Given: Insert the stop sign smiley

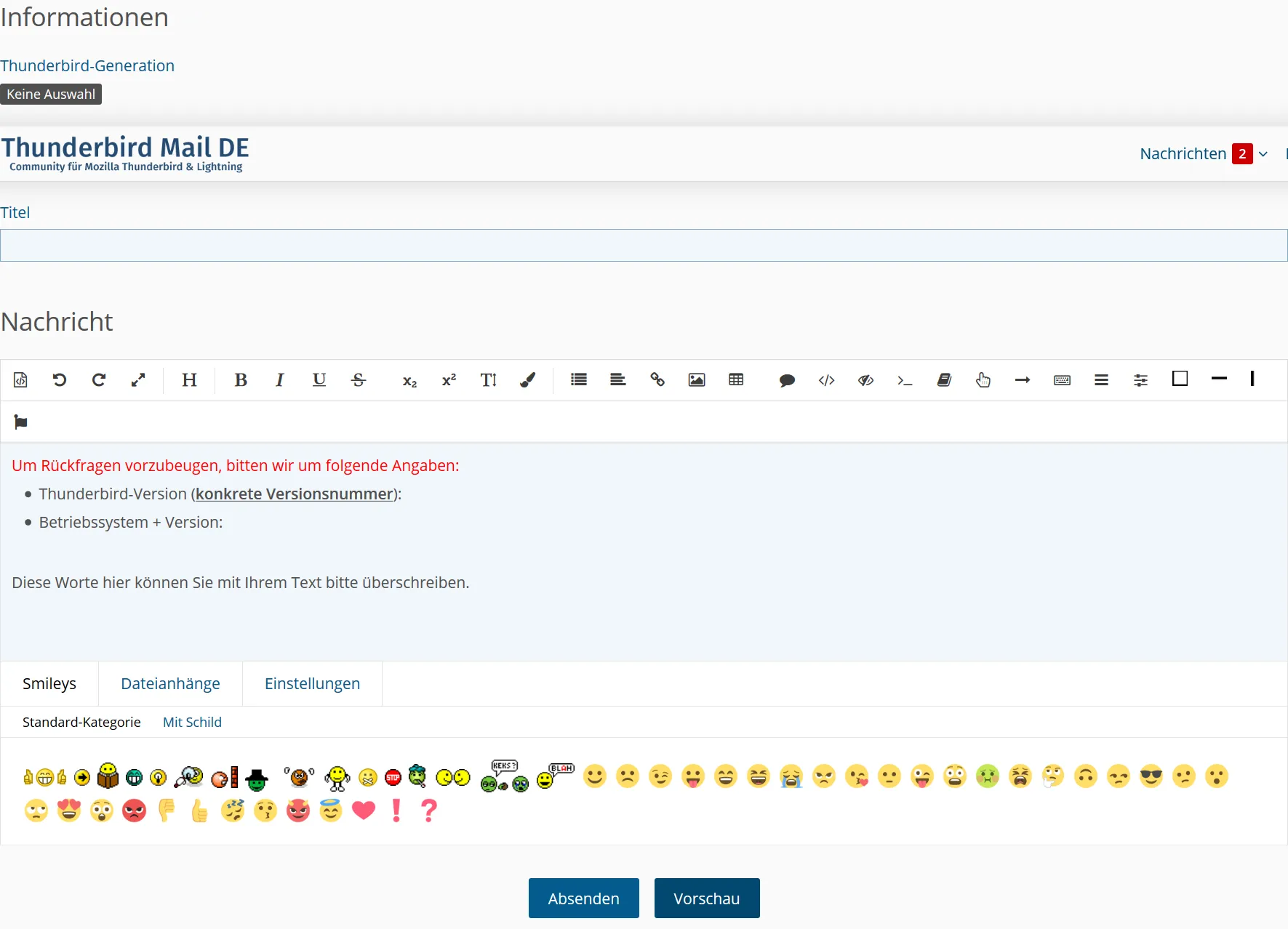Looking at the screenshot, I should (x=393, y=778).
